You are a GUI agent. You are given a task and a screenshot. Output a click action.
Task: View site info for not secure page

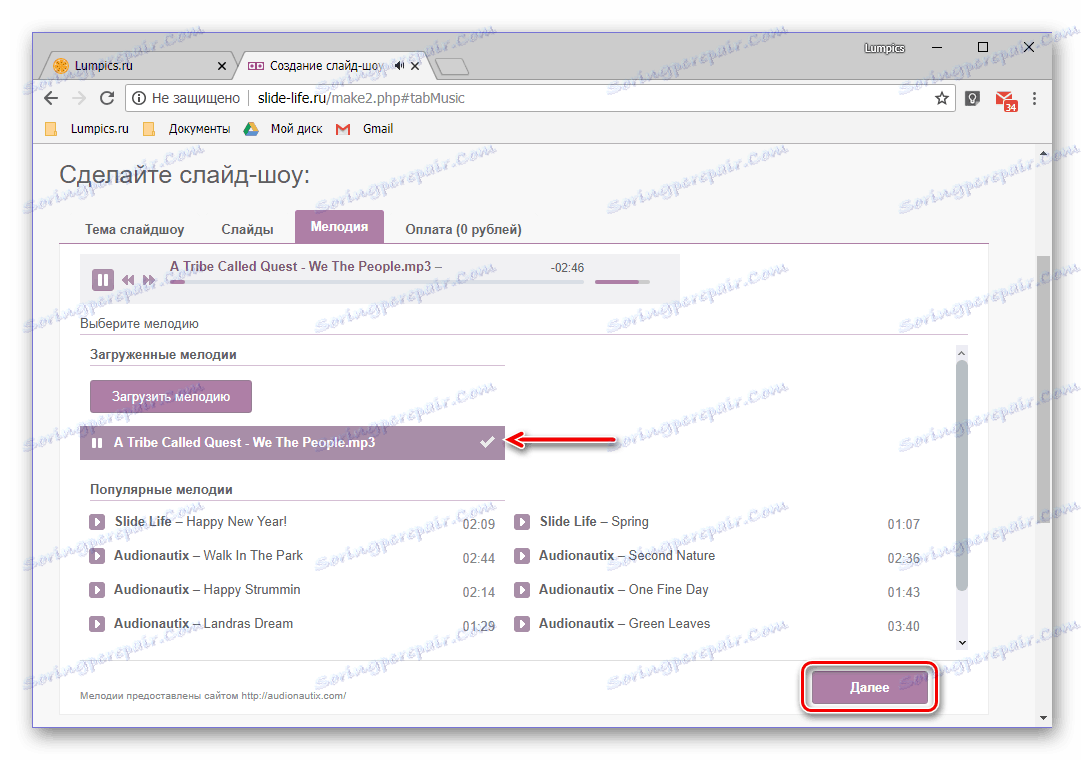point(139,98)
